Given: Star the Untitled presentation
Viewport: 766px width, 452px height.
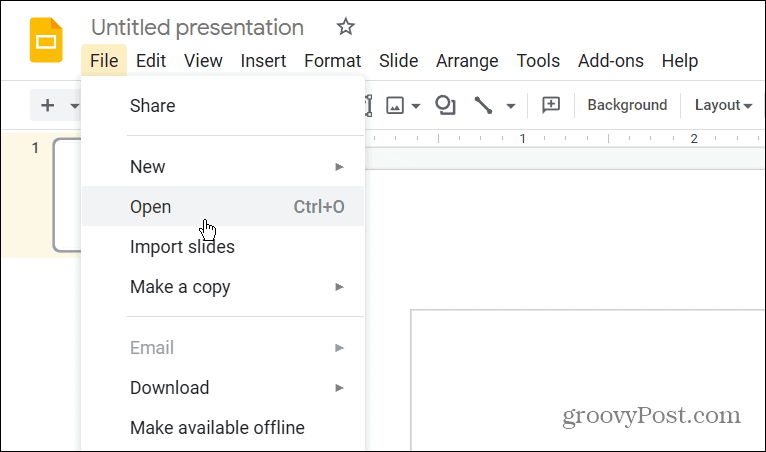Looking at the screenshot, I should tap(345, 27).
